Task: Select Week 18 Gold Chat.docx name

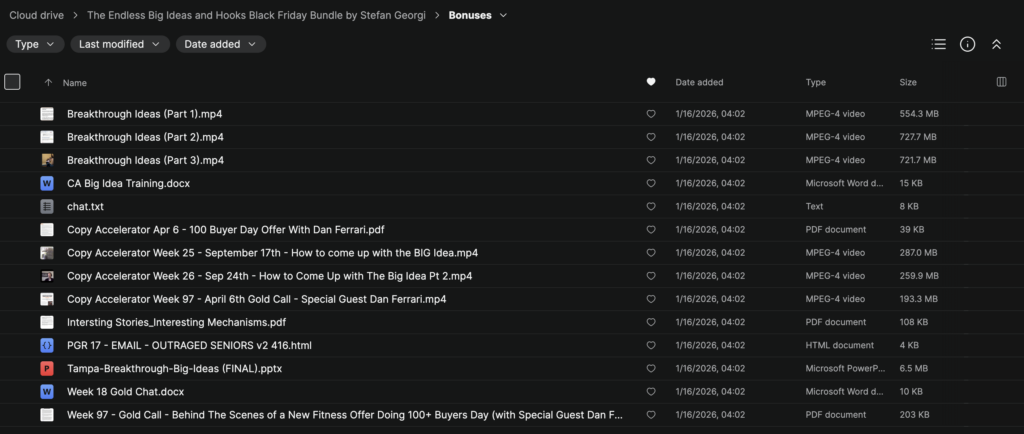Action: click(x=125, y=392)
